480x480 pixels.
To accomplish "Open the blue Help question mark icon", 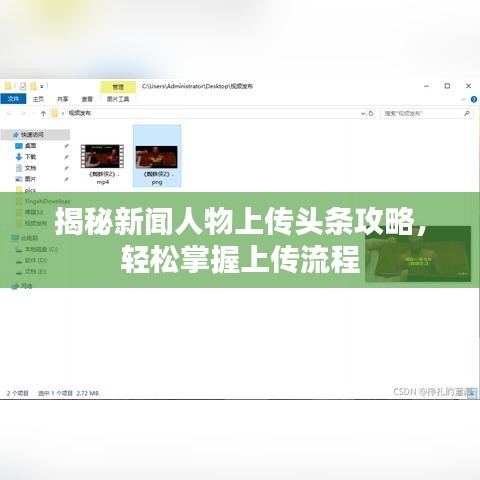I will [473, 99].
